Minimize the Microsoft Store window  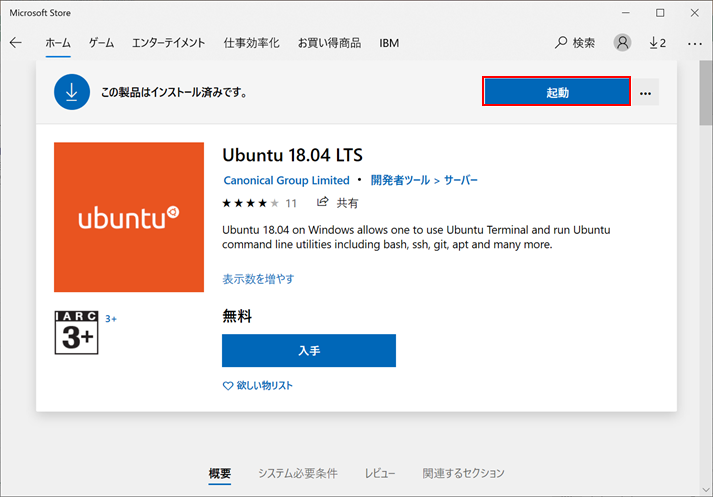pyautogui.click(x=626, y=13)
